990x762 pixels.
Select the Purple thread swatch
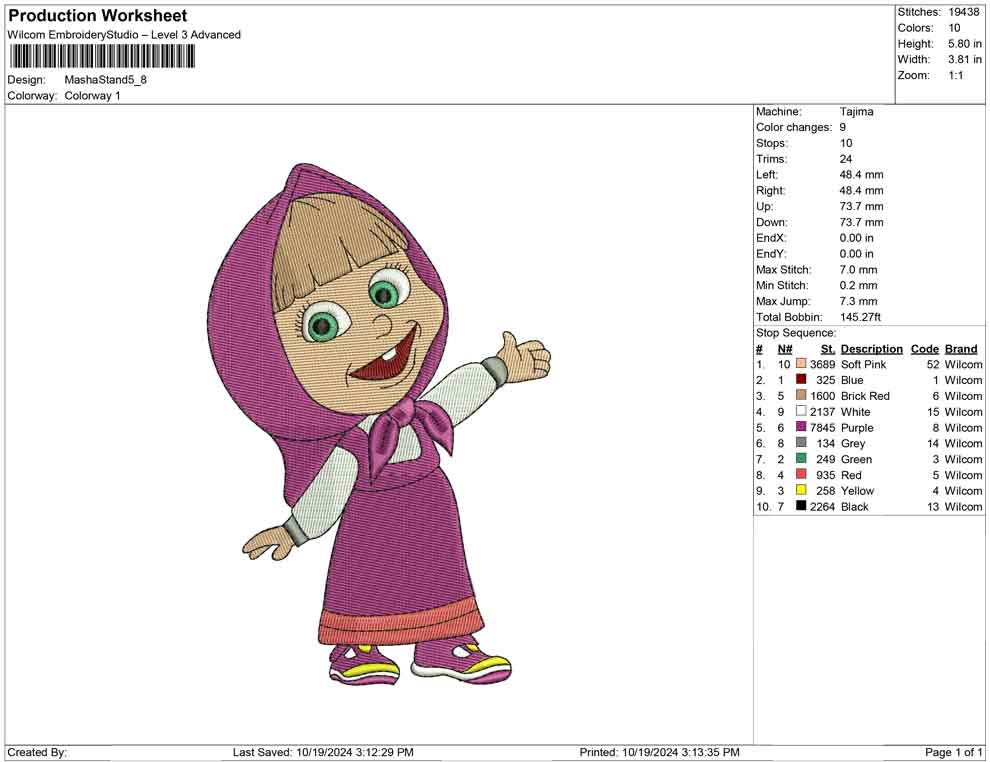click(x=801, y=427)
